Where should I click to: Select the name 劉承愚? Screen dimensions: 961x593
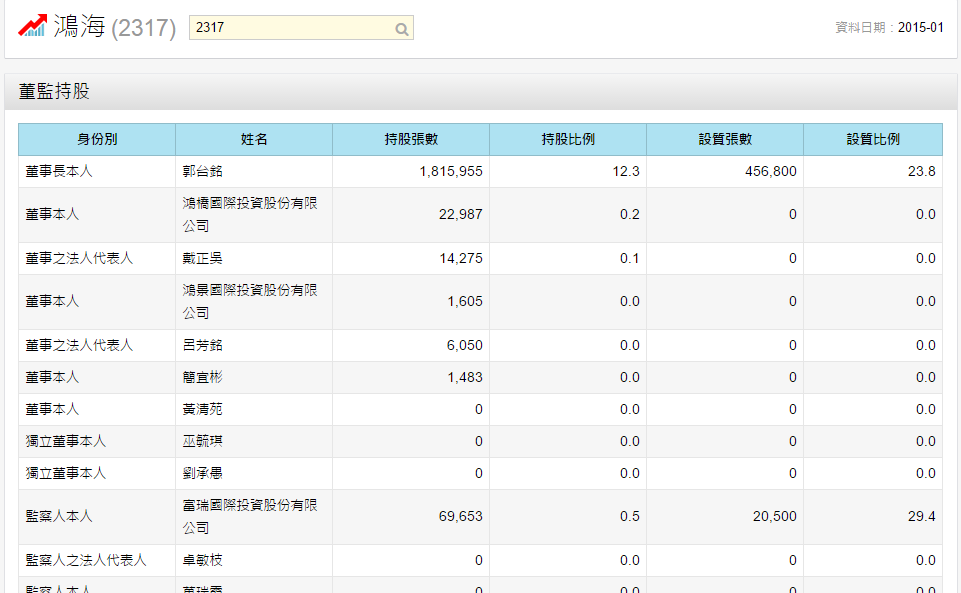202,473
